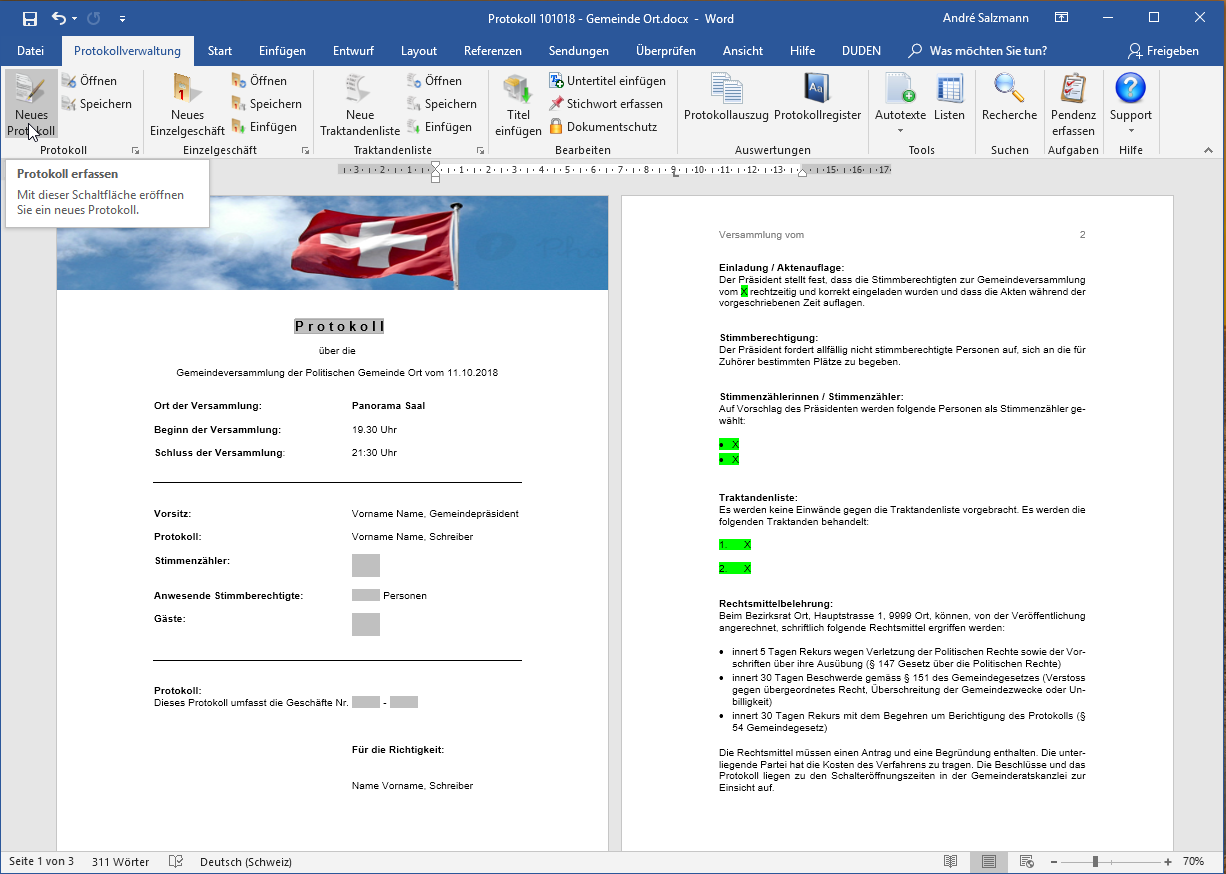1226x874 pixels.
Task: Click the Seite 1 von 3 indicator
Action: [41, 862]
